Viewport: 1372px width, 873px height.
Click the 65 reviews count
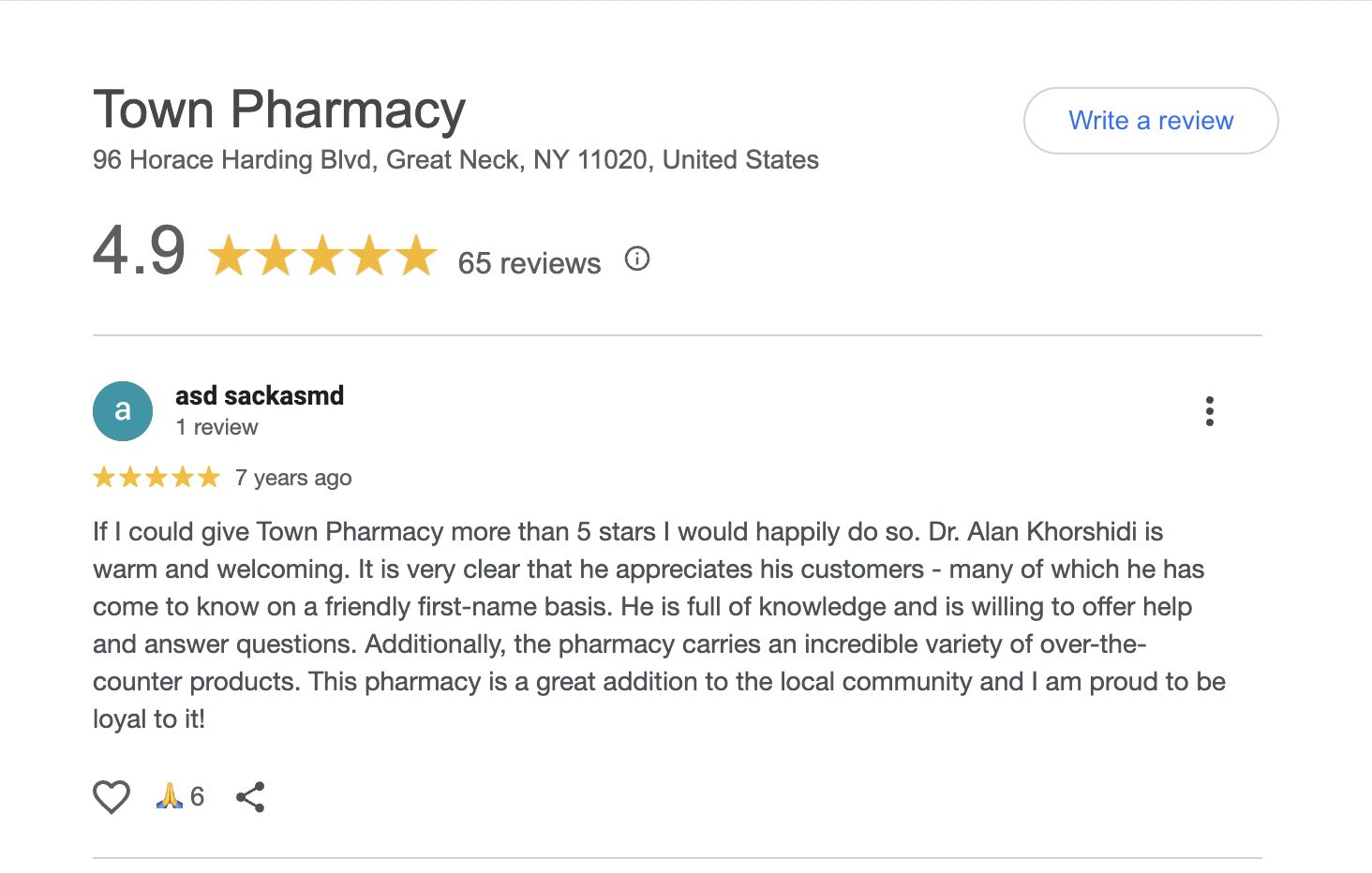[529, 263]
